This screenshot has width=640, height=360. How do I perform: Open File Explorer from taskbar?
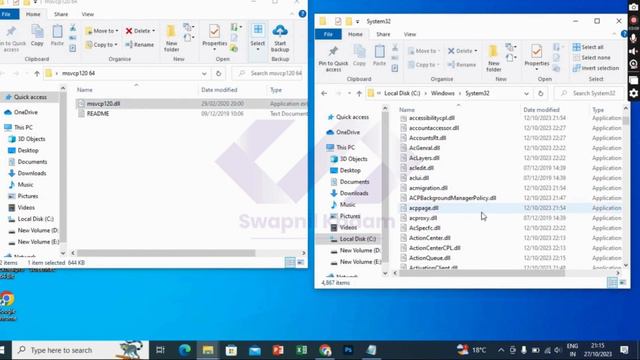click(x=208, y=350)
